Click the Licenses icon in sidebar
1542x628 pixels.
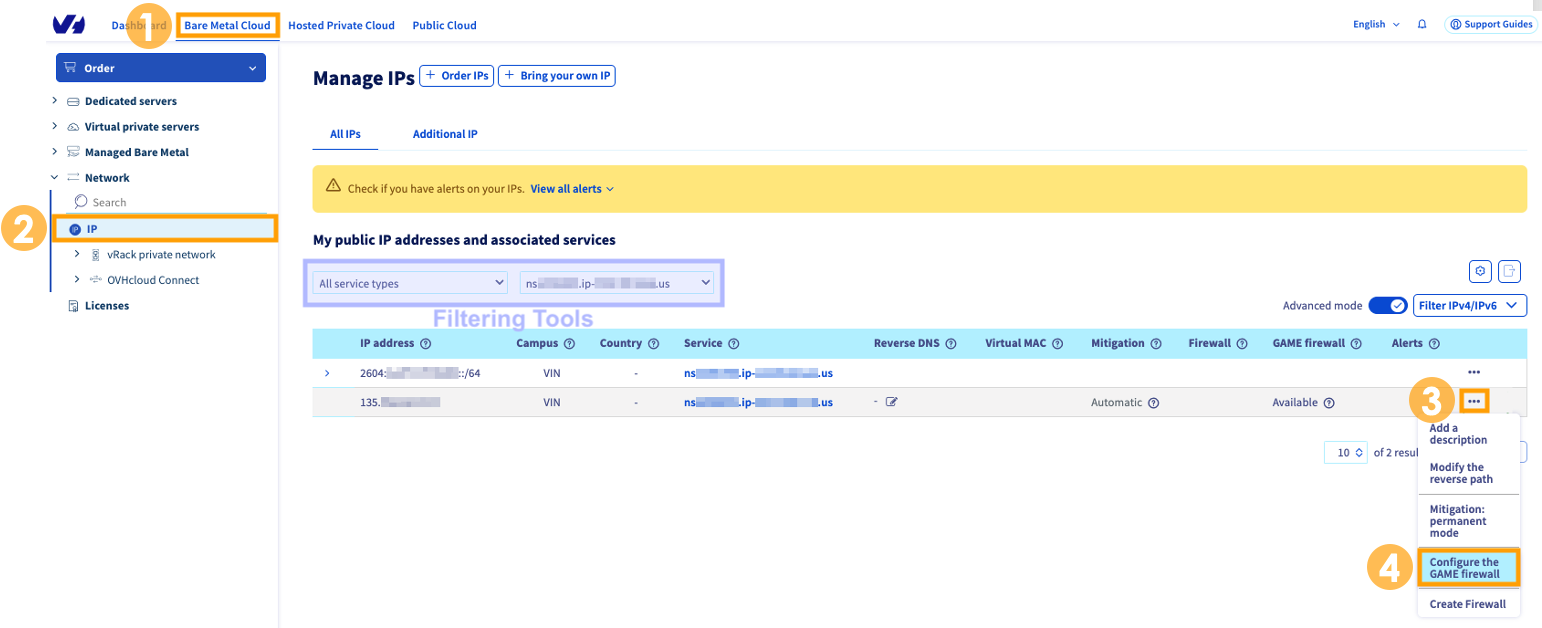pyautogui.click(x=73, y=306)
